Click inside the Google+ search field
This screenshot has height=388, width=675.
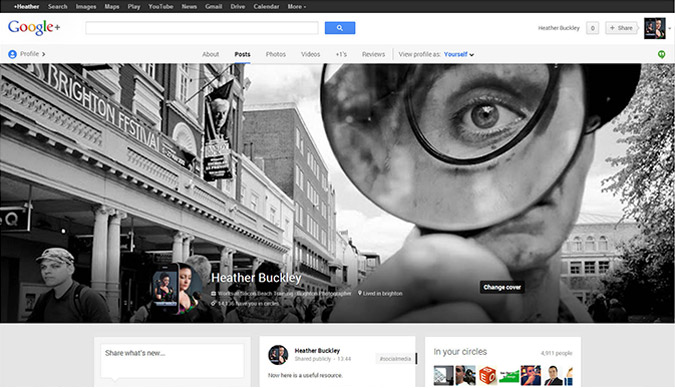point(202,28)
